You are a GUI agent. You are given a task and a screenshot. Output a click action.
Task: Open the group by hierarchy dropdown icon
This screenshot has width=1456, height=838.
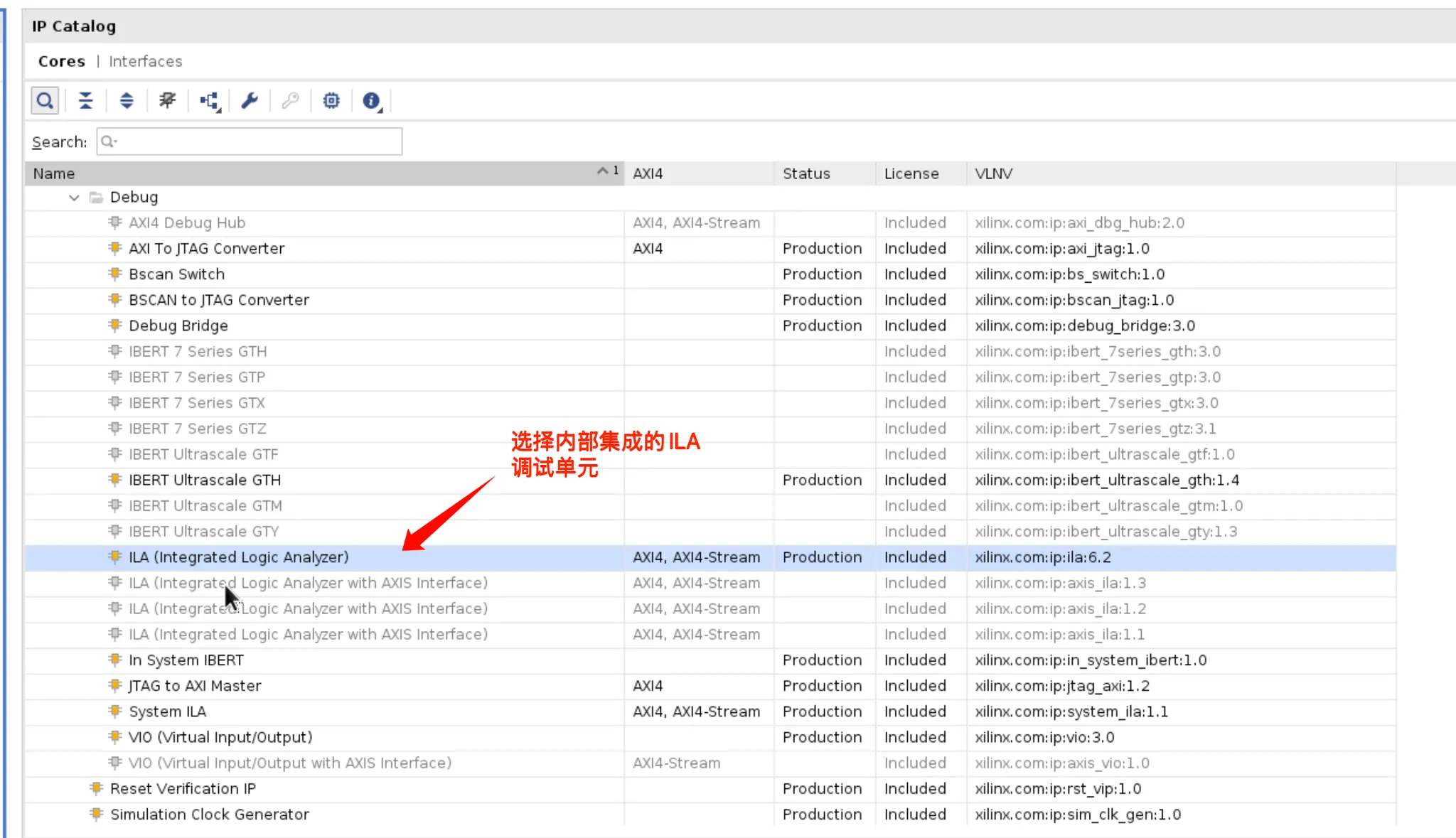210,102
